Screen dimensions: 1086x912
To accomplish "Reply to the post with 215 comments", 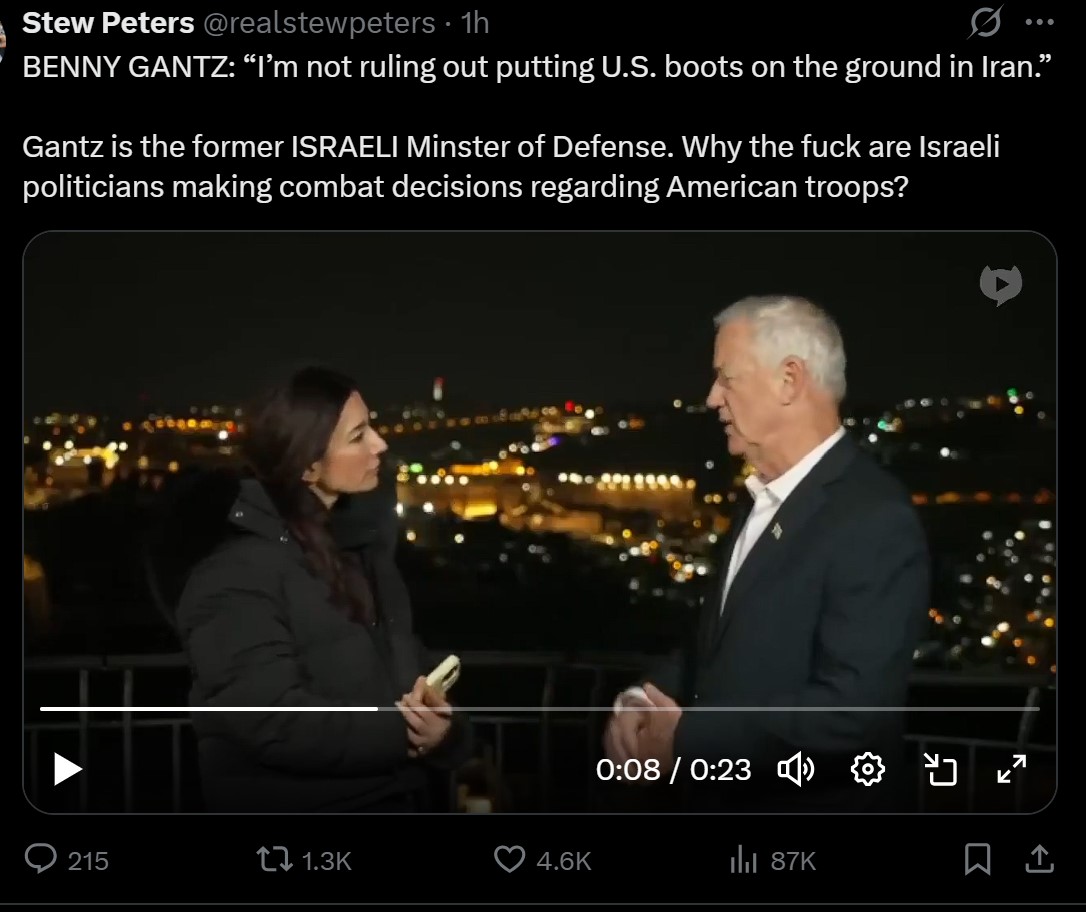I will (x=67, y=860).
